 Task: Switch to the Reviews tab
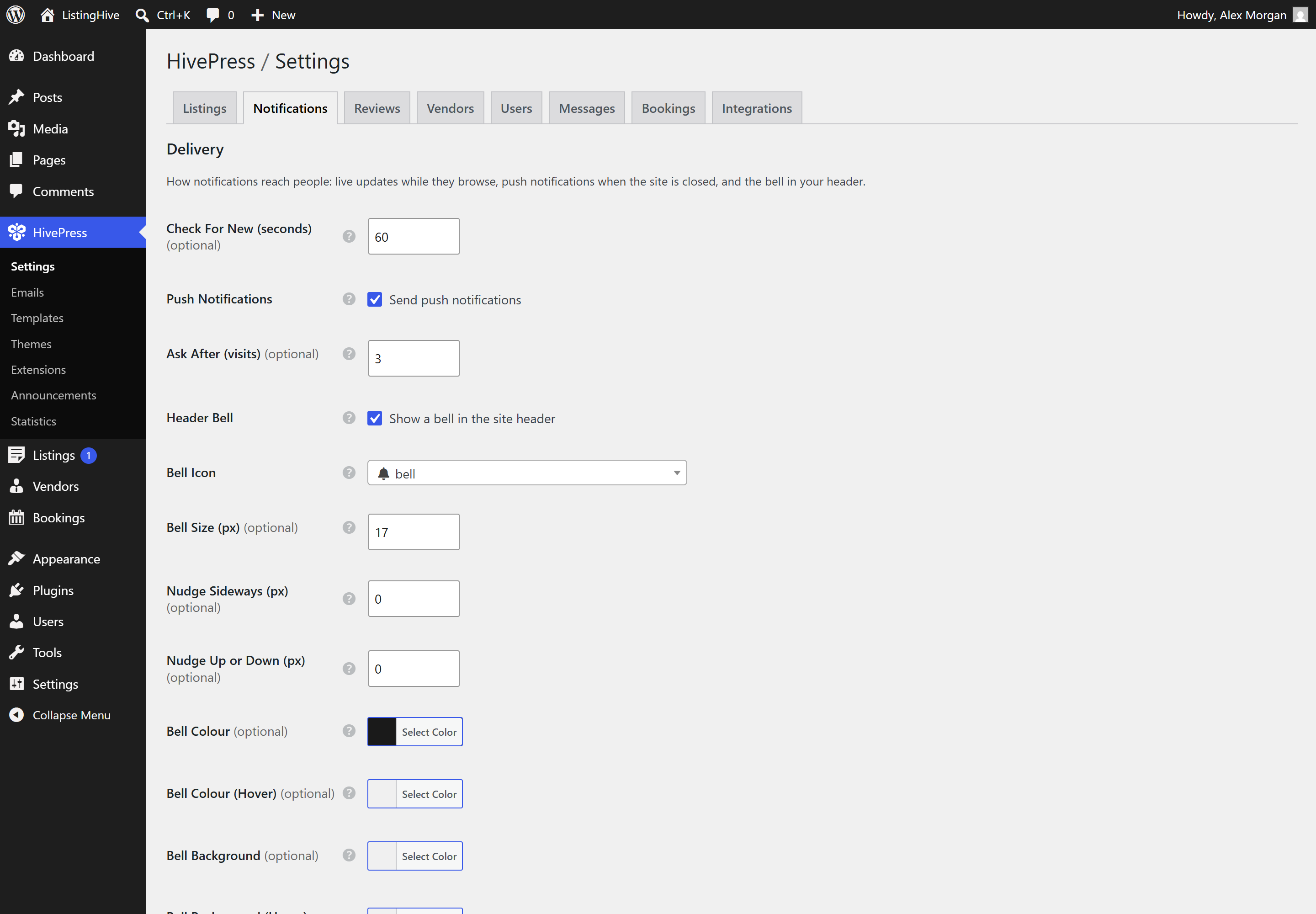tap(377, 108)
